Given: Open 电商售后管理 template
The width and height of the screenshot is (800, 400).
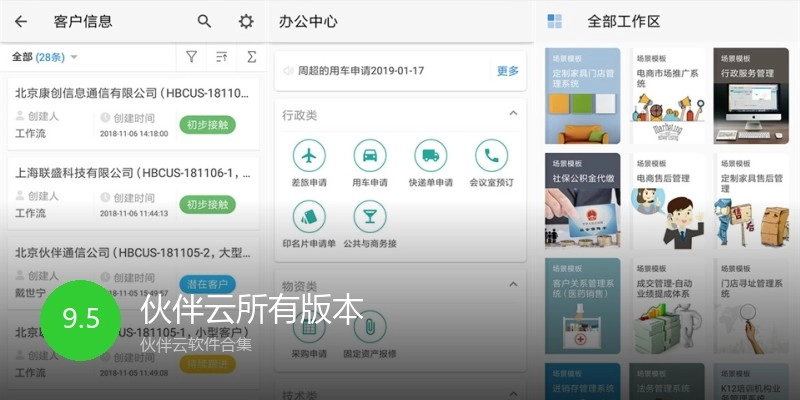Looking at the screenshot, I should point(667,201).
